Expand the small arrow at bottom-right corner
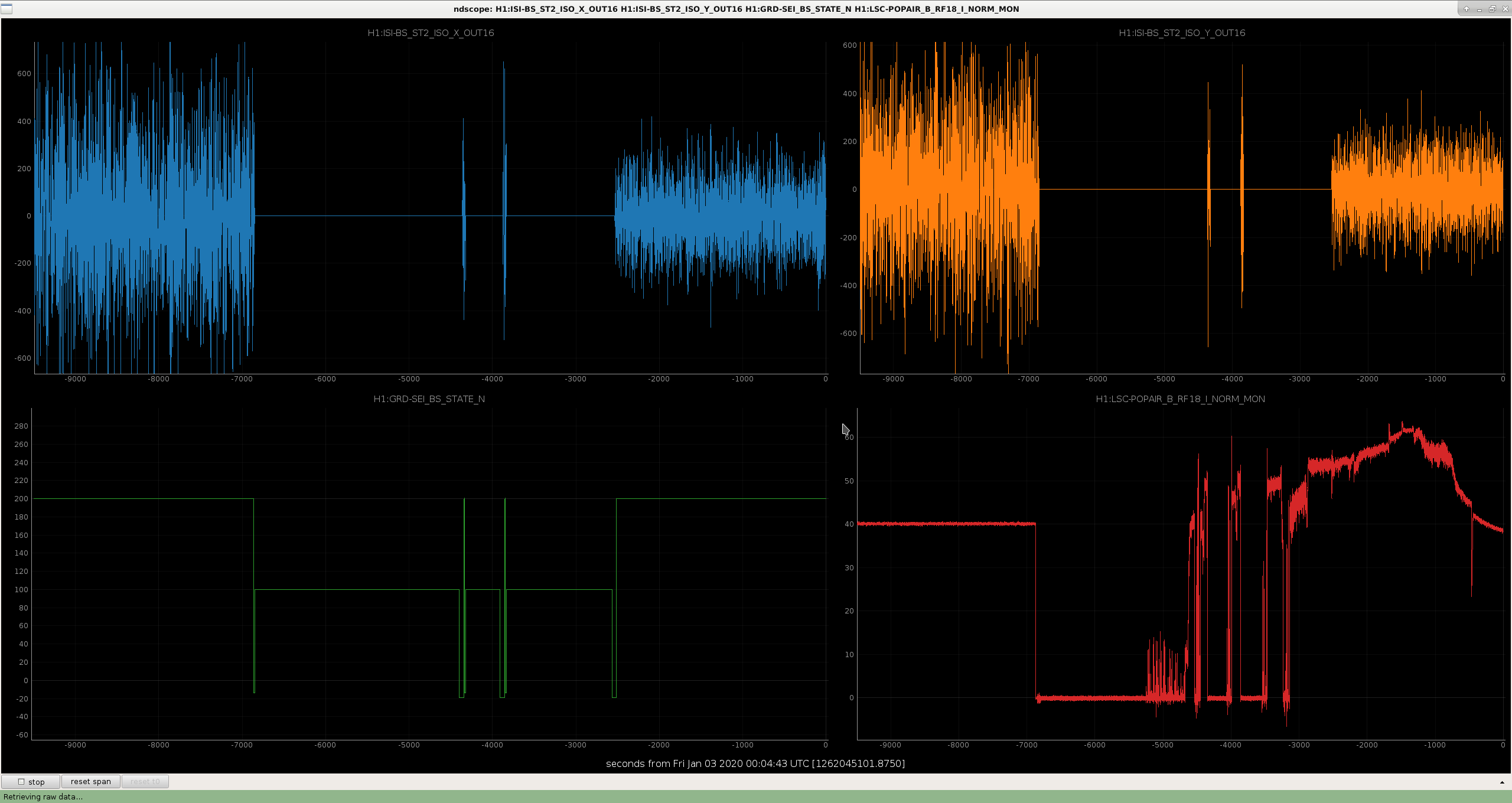This screenshot has height=803, width=1512. tap(1502, 782)
